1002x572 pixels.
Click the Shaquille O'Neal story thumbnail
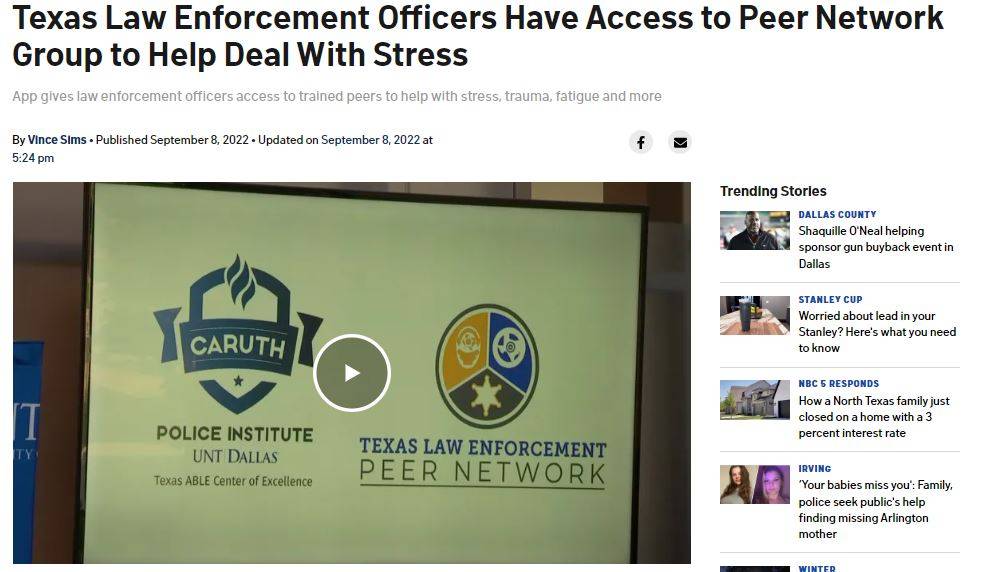tap(755, 230)
